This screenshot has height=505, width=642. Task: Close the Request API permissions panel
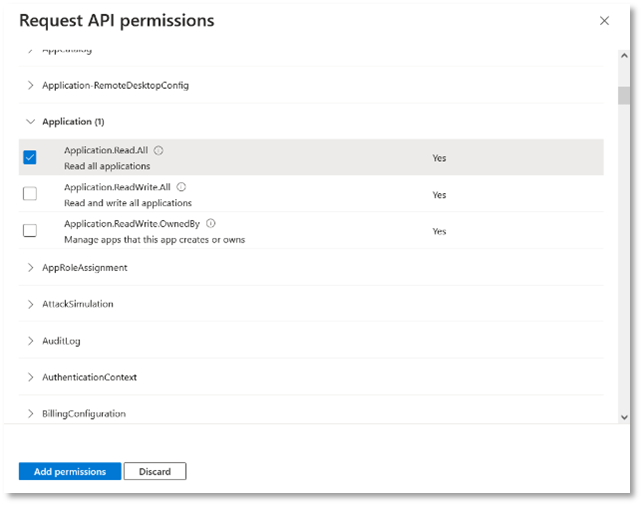(603, 20)
